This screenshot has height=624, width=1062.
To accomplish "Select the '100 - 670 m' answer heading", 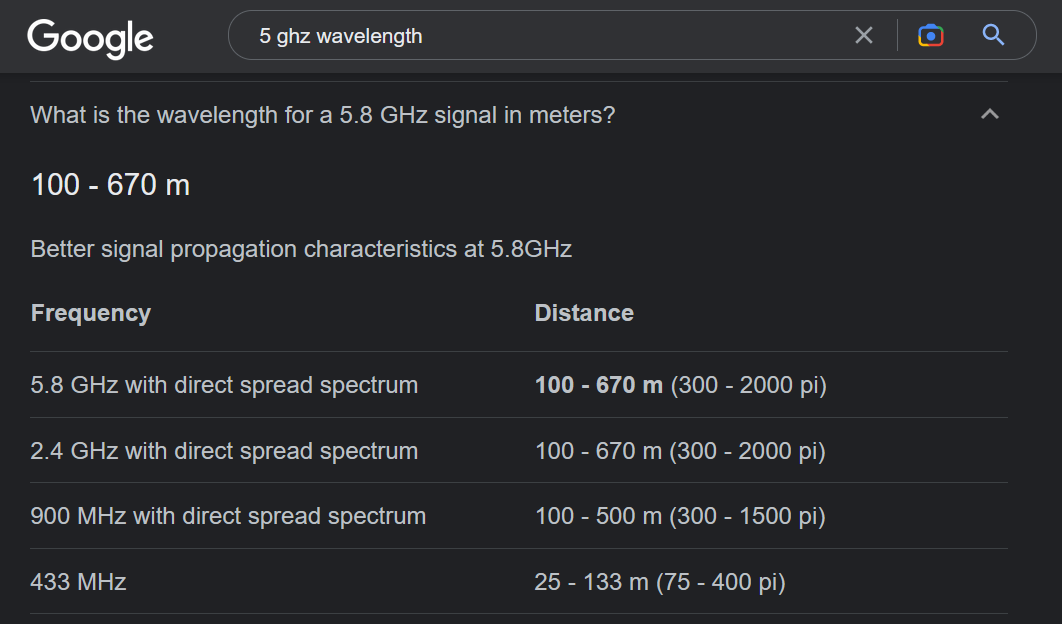I will [110, 185].
